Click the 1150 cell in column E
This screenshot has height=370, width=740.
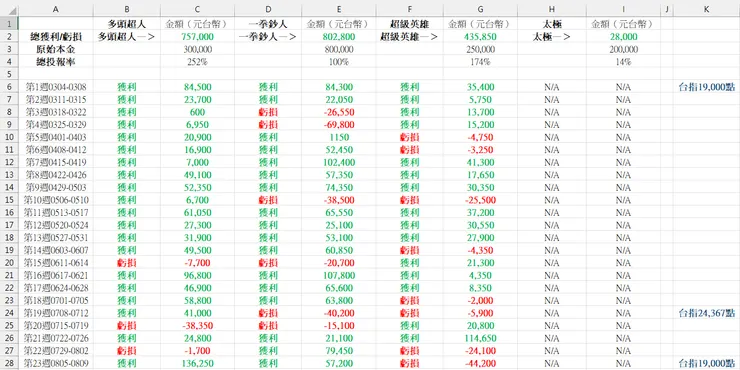pos(338,137)
